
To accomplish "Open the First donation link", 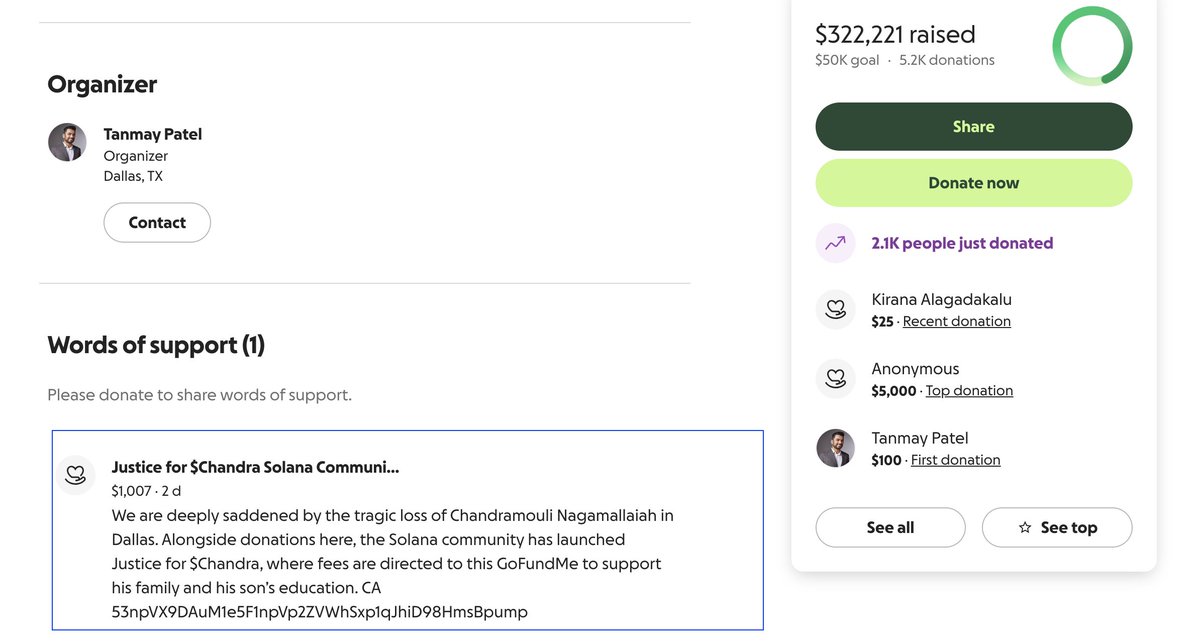I will (955, 460).
